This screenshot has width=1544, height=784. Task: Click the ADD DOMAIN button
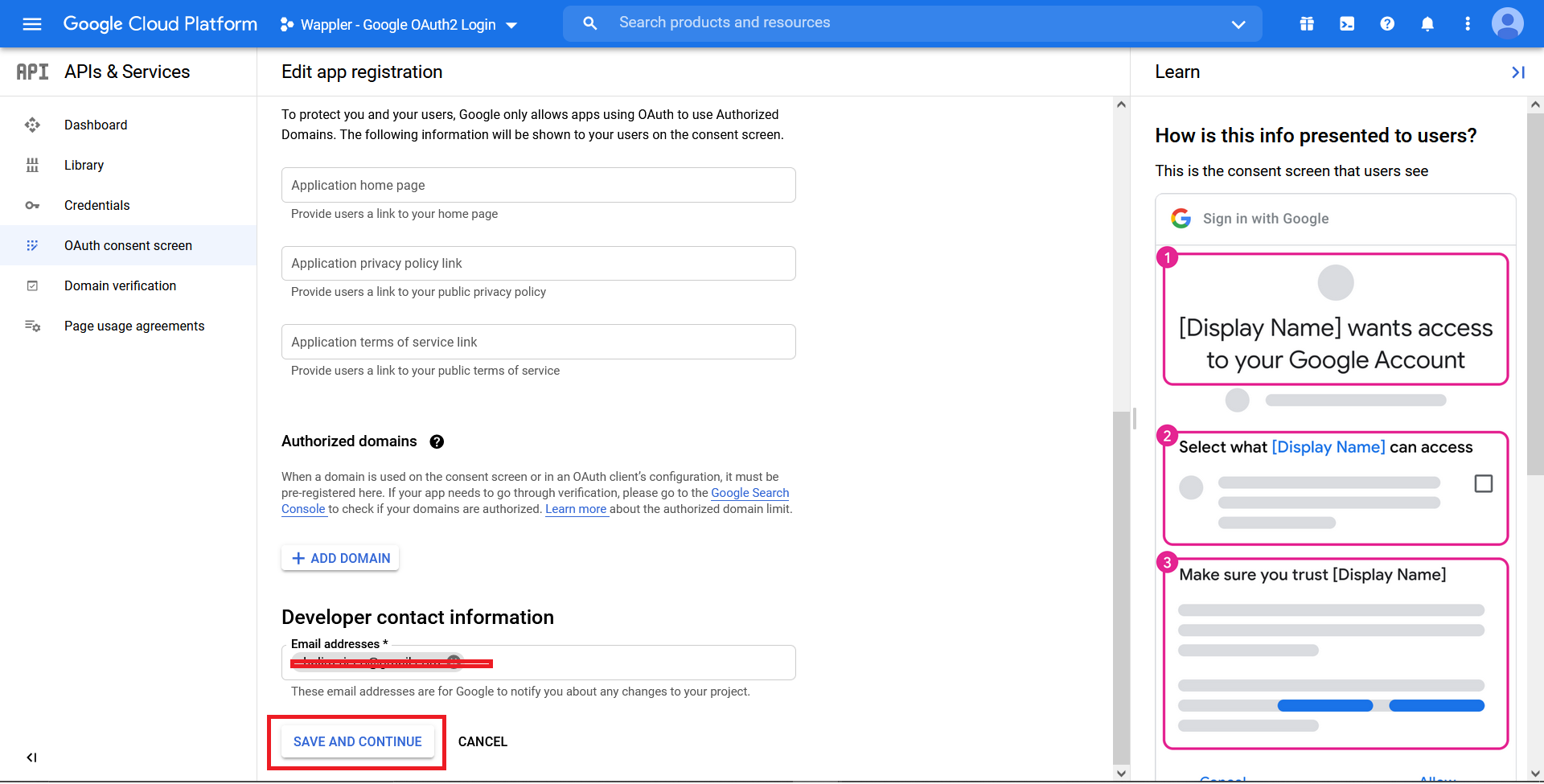(340, 558)
